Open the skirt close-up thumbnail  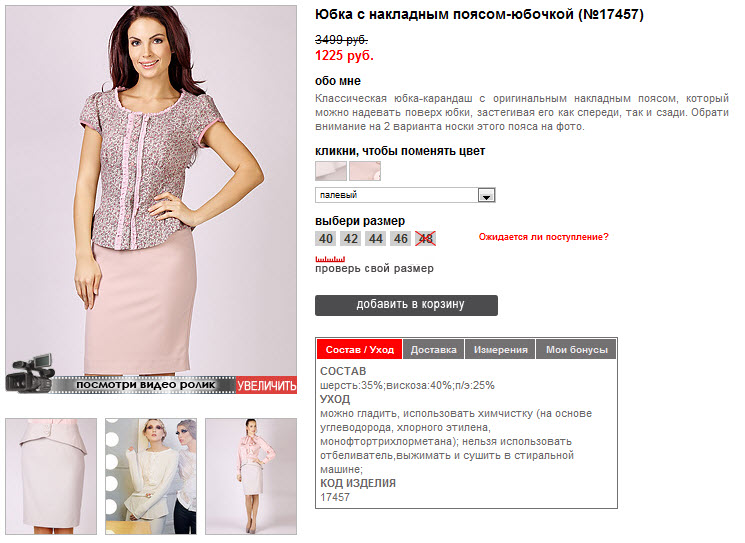pos(51,476)
